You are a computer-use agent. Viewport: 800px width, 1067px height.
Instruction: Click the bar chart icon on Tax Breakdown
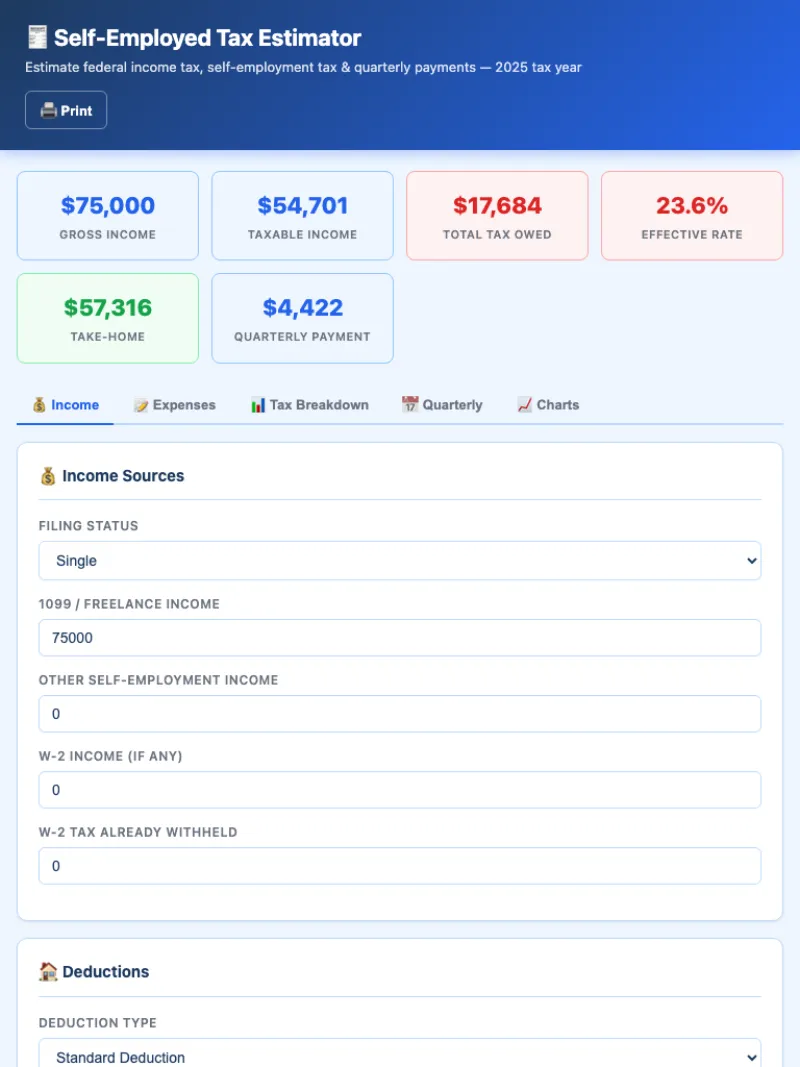click(258, 405)
